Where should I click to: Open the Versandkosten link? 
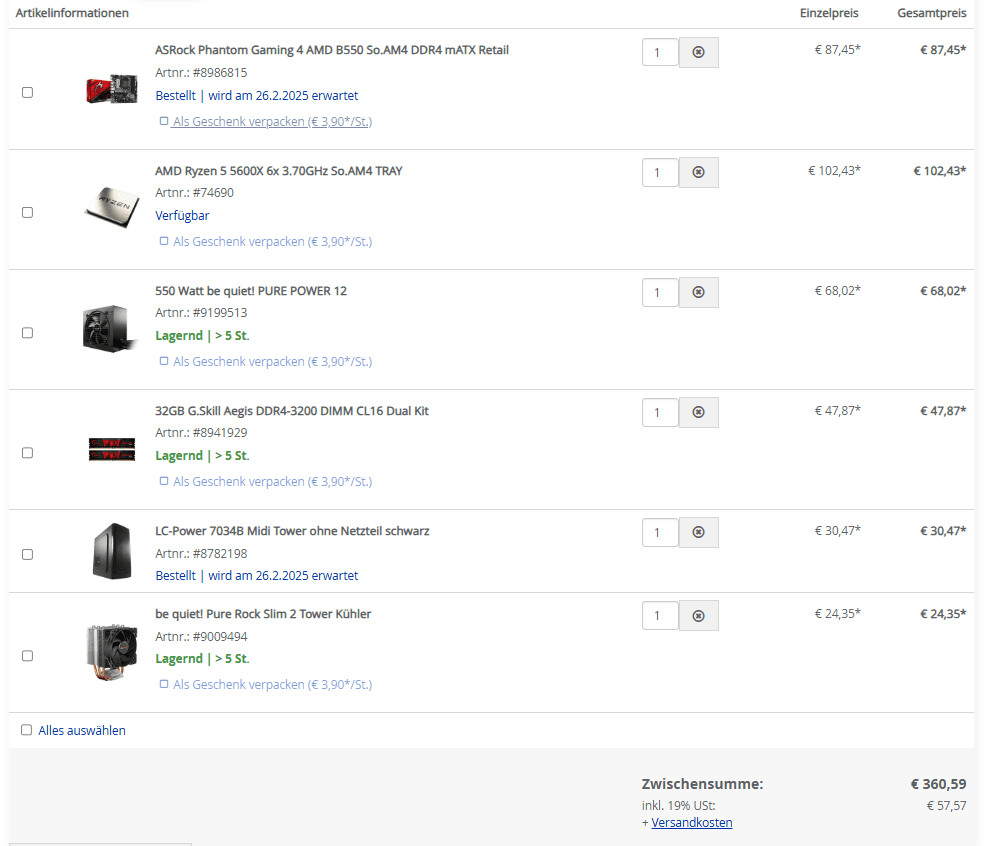point(692,823)
